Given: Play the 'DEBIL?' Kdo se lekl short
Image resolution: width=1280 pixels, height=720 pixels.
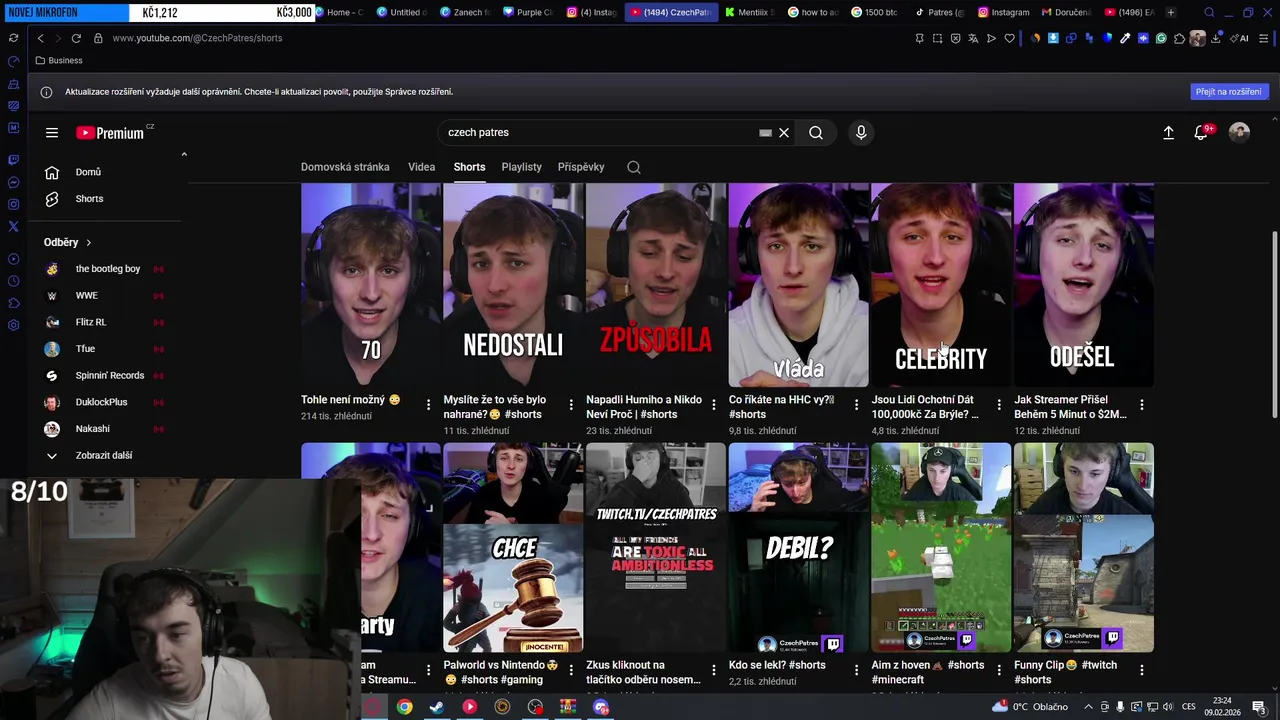Looking at the screenshot, I should tap(799, 548).
